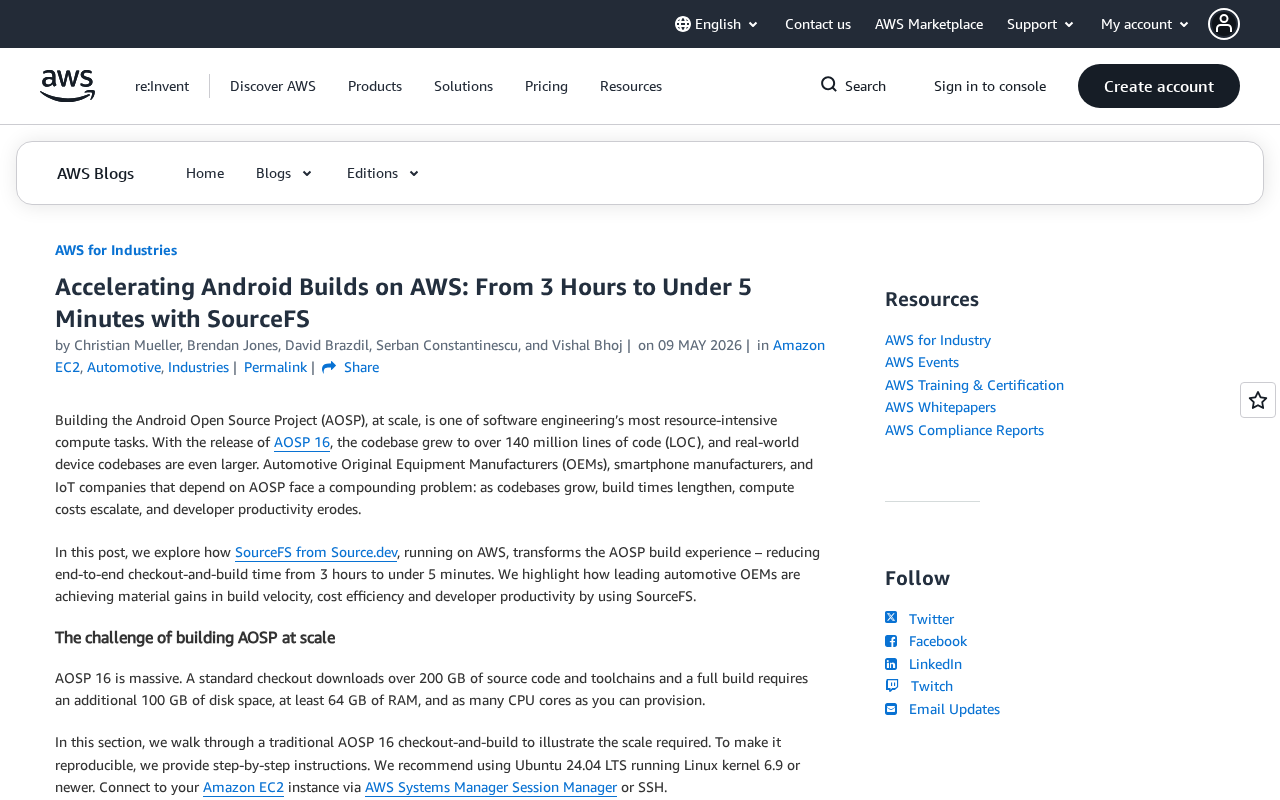Image resolution: width=1280 pixels, height=800 pixels.
Task: Click the article title heading
Action: click(x=403, y=302)
